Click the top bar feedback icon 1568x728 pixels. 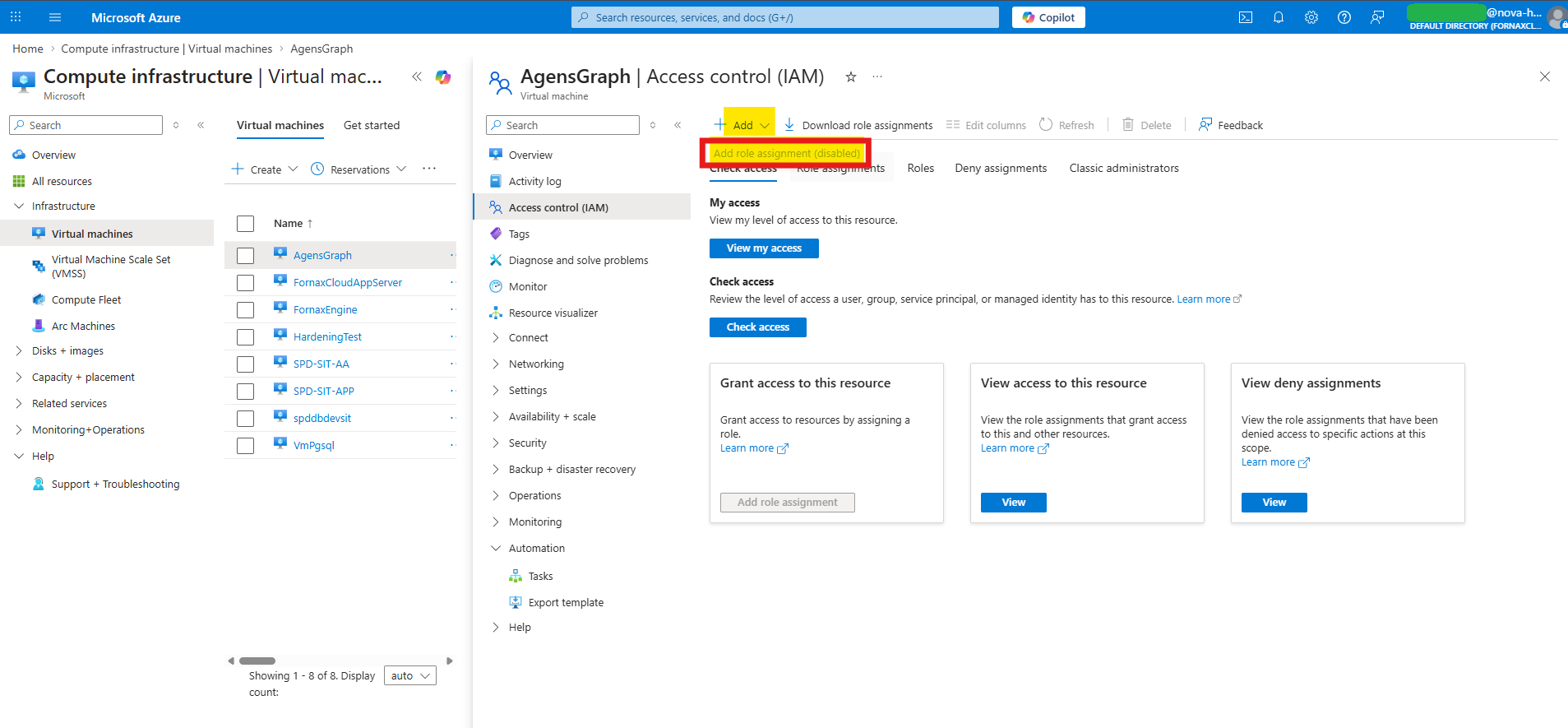pyautogui.click(x=1377, y=17)
